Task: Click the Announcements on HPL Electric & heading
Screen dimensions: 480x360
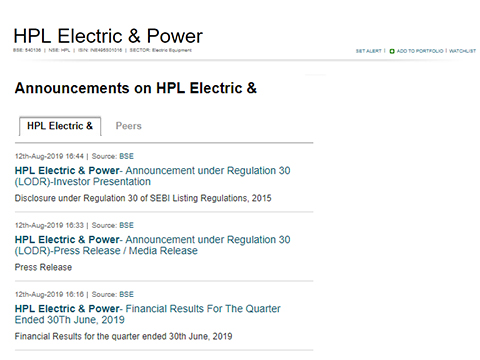Action: 136,88
